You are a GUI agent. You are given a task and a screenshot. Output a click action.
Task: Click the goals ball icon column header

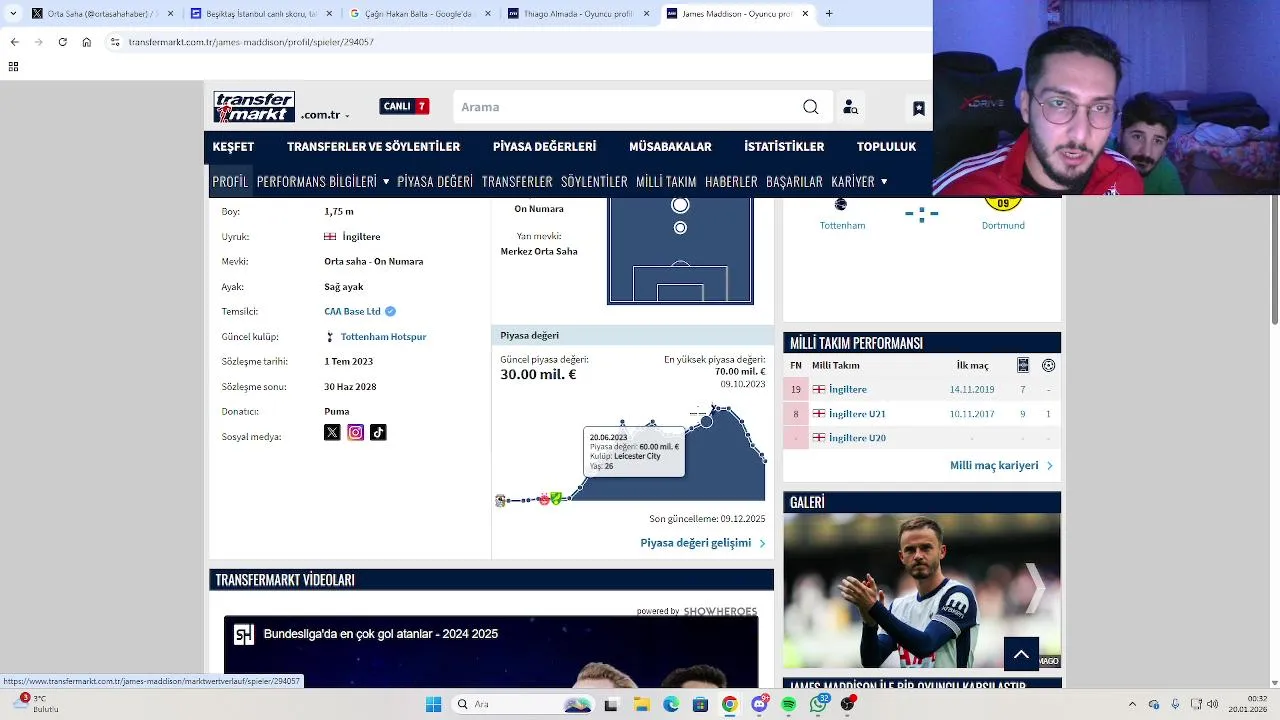click(1048, 365)
